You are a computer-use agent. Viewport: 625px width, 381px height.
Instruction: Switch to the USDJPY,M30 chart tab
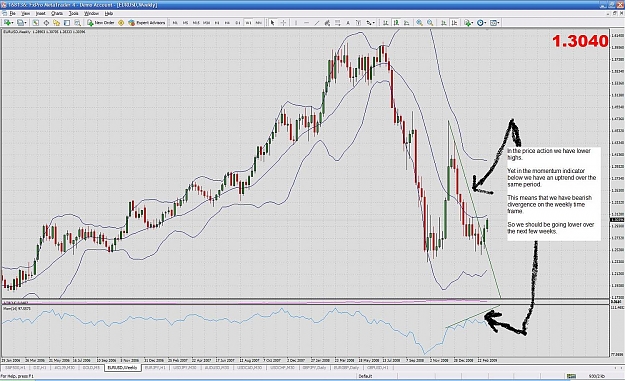pyautogui.click(x=184, y=367)
